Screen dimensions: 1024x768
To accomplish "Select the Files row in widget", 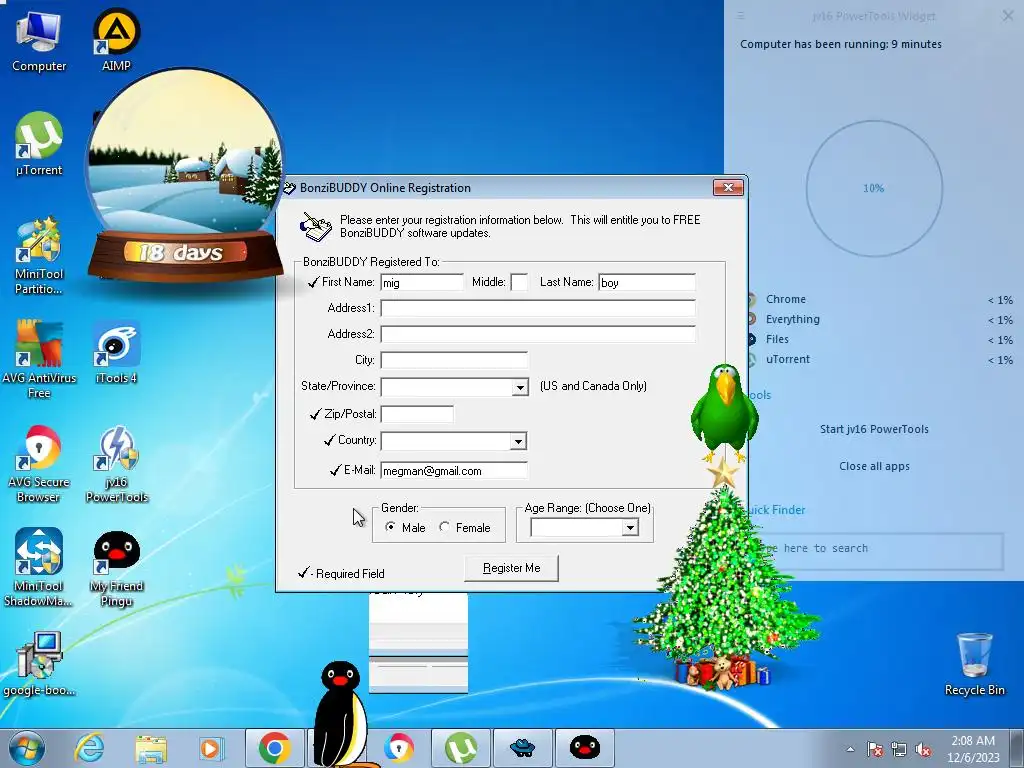I will 879,340.
